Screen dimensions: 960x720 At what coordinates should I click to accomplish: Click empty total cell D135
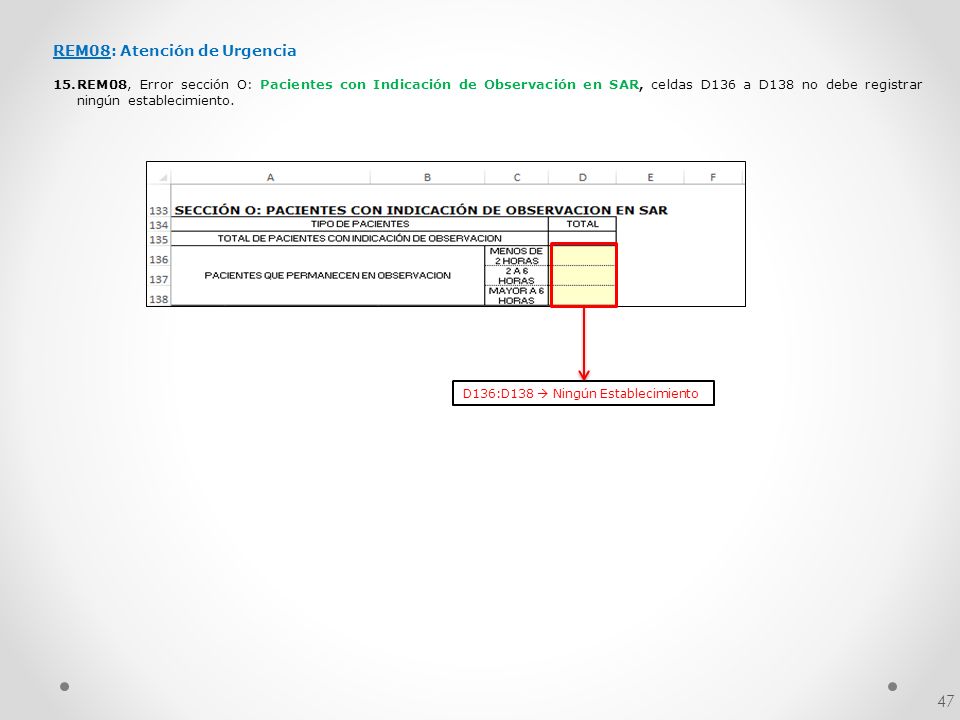pos(582,238)
